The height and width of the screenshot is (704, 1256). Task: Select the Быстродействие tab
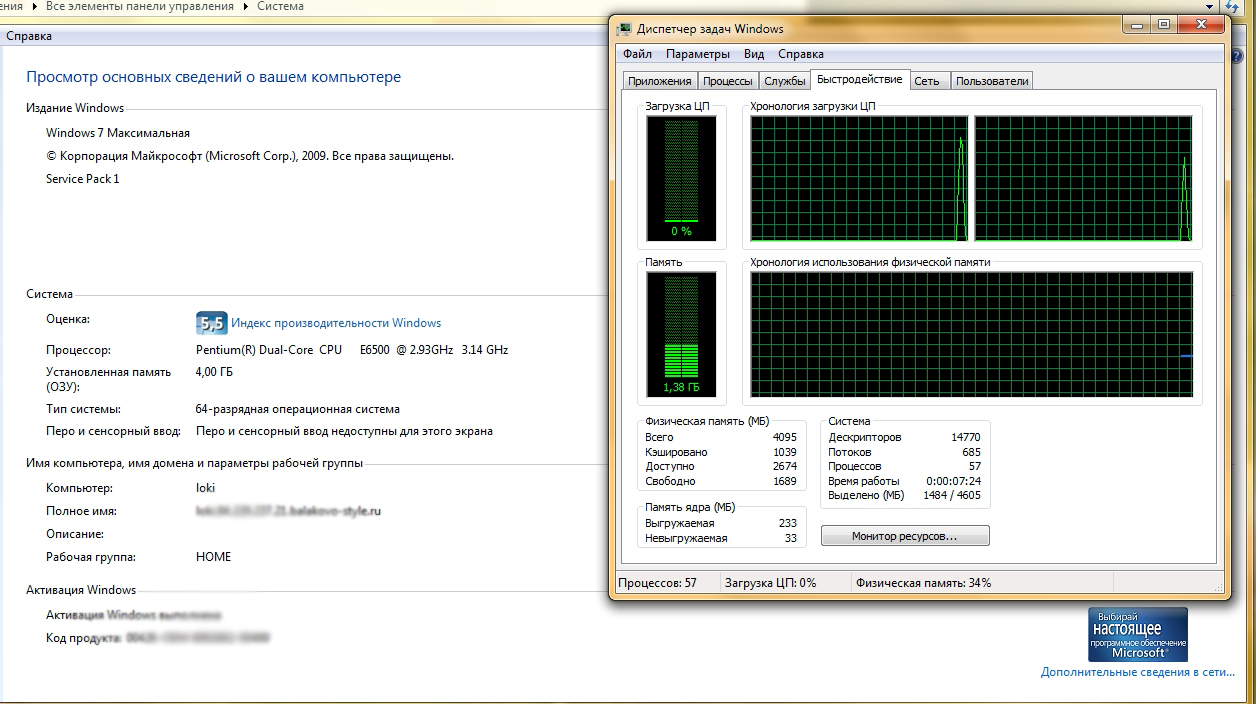[859, 79]
